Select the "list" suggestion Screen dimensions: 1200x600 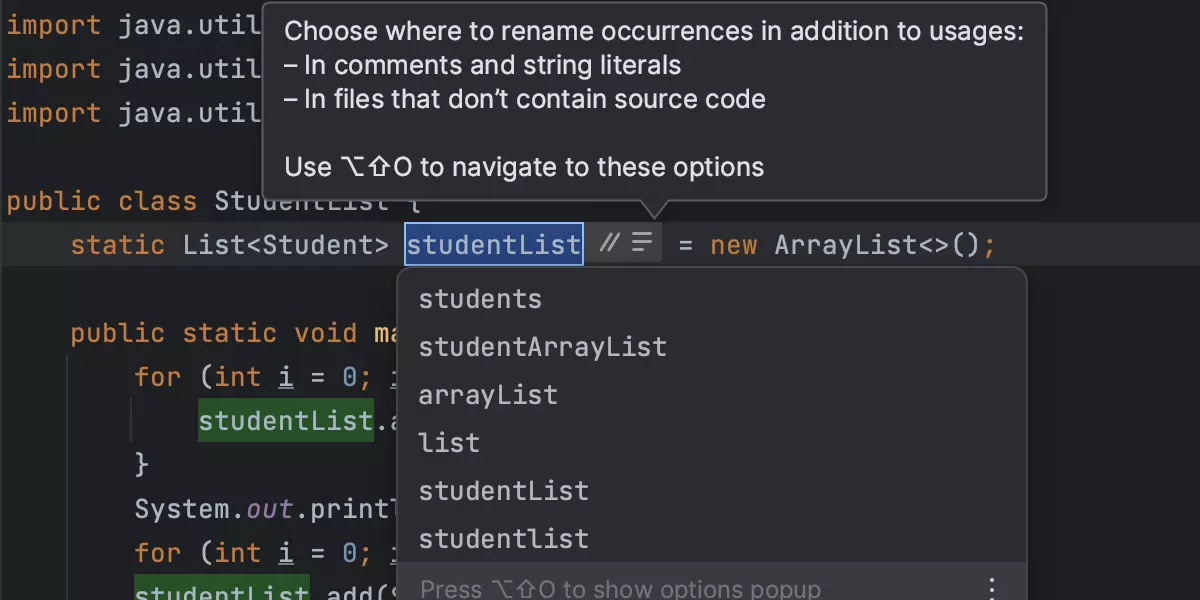[x=449, y=443]
